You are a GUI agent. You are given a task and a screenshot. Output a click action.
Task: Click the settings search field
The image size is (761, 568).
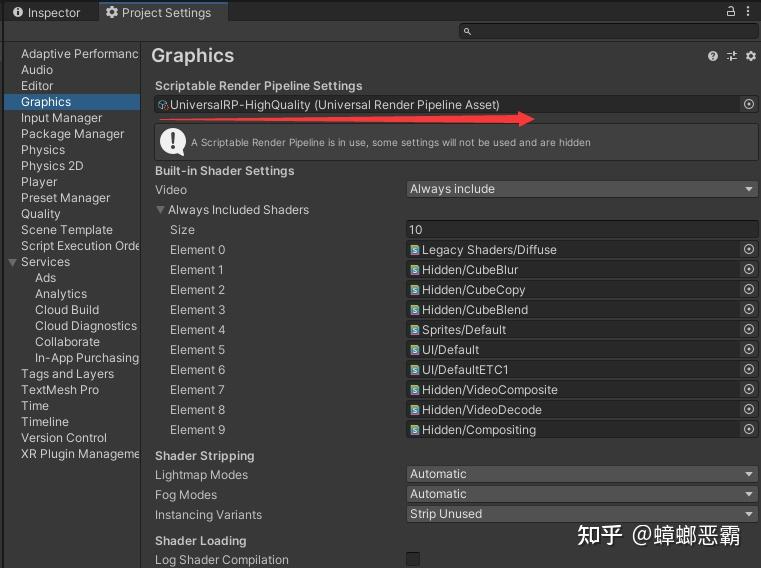609,32
